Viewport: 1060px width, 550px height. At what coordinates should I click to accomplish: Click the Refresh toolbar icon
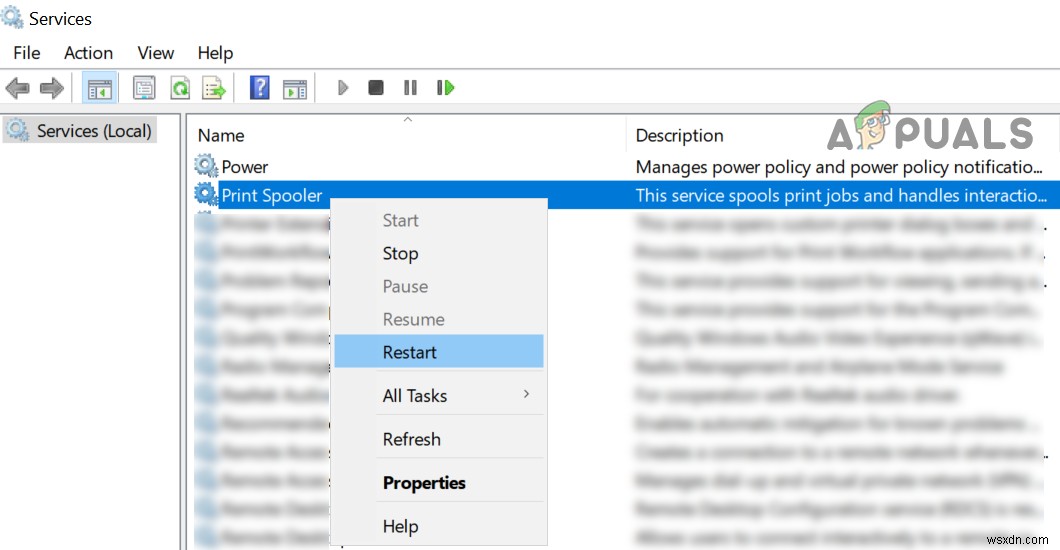point(180,88)
